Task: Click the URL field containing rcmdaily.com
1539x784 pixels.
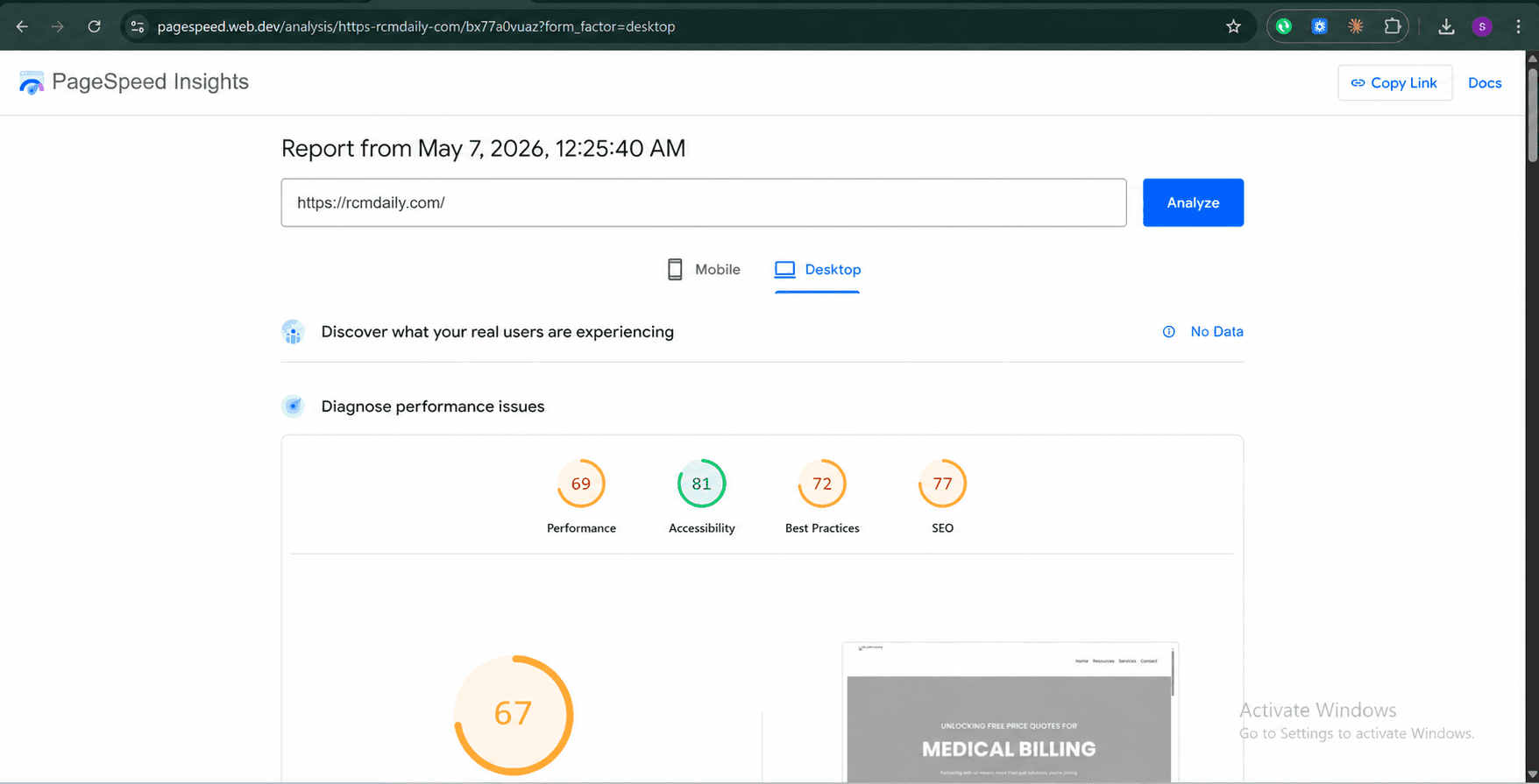Action: pyautogui.click(x=704, y=202)
